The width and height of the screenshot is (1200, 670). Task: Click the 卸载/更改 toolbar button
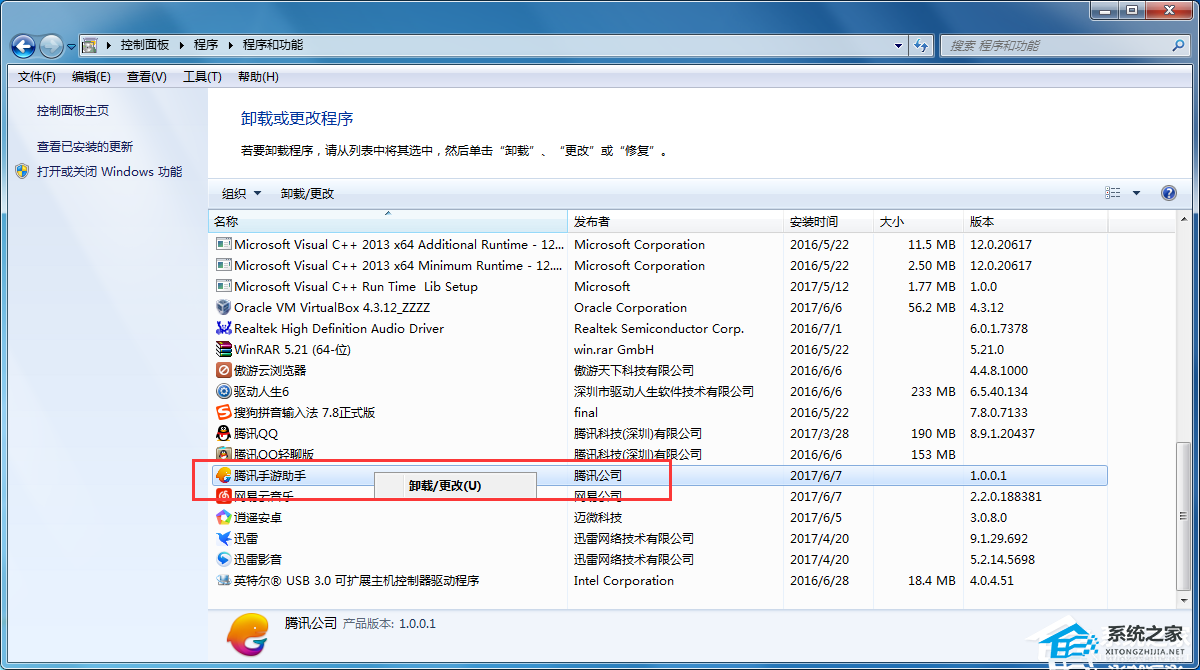tap(307, 194)
